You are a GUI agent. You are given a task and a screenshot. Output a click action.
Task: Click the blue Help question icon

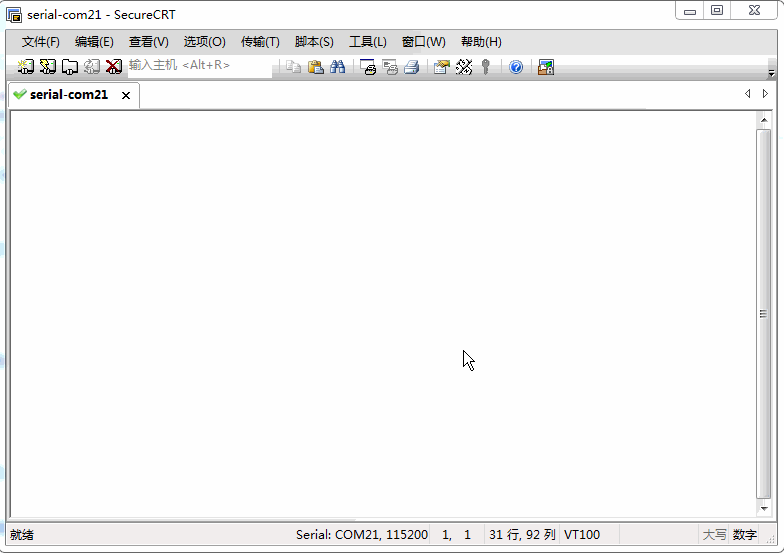point(516,66)
